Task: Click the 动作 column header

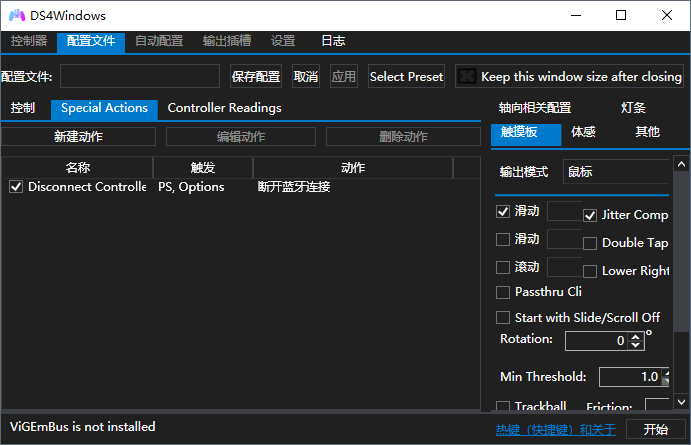Action: pyautogui.click(x=353, y=167)
